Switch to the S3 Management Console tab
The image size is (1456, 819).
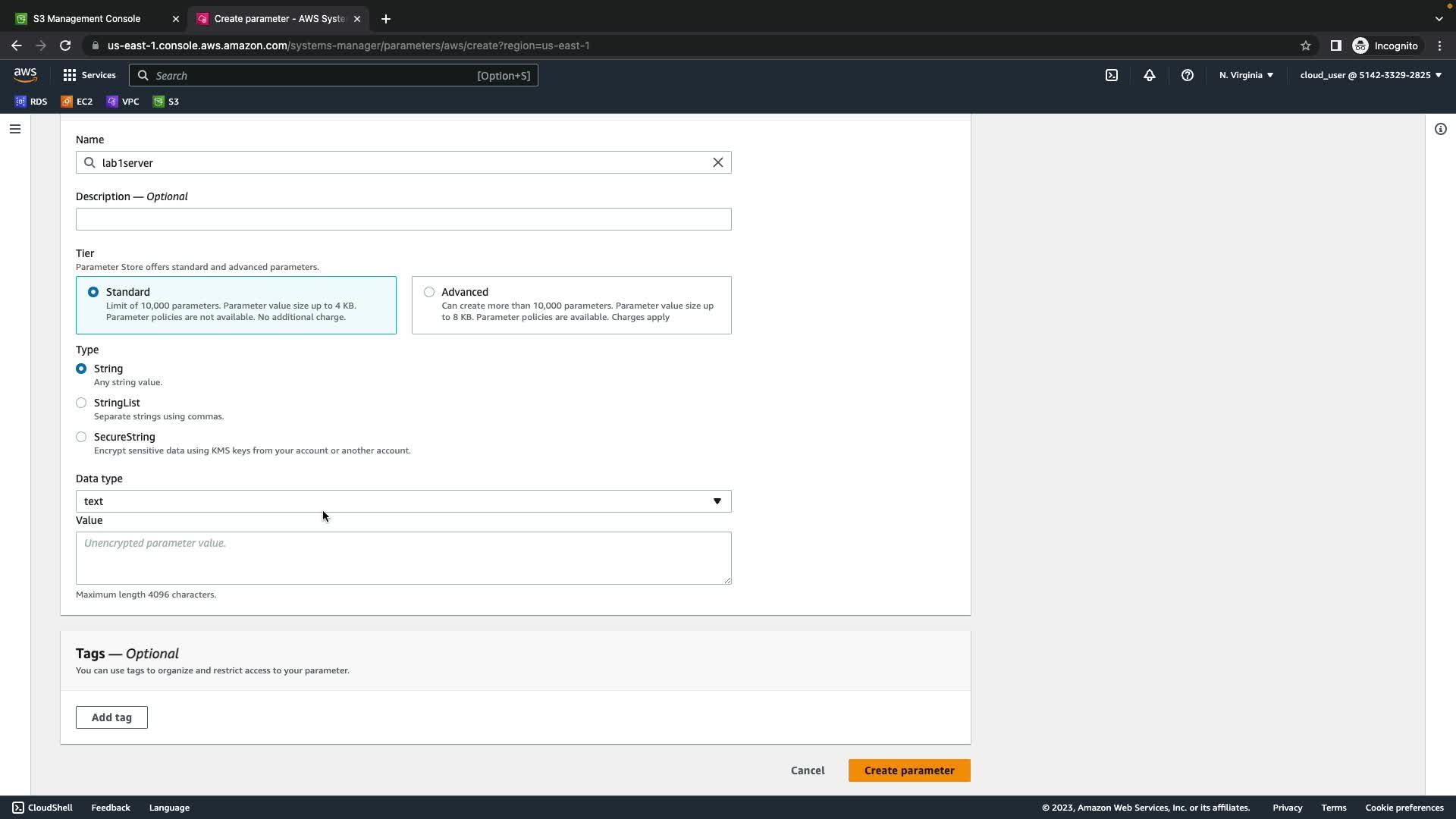tap(87, 18)
